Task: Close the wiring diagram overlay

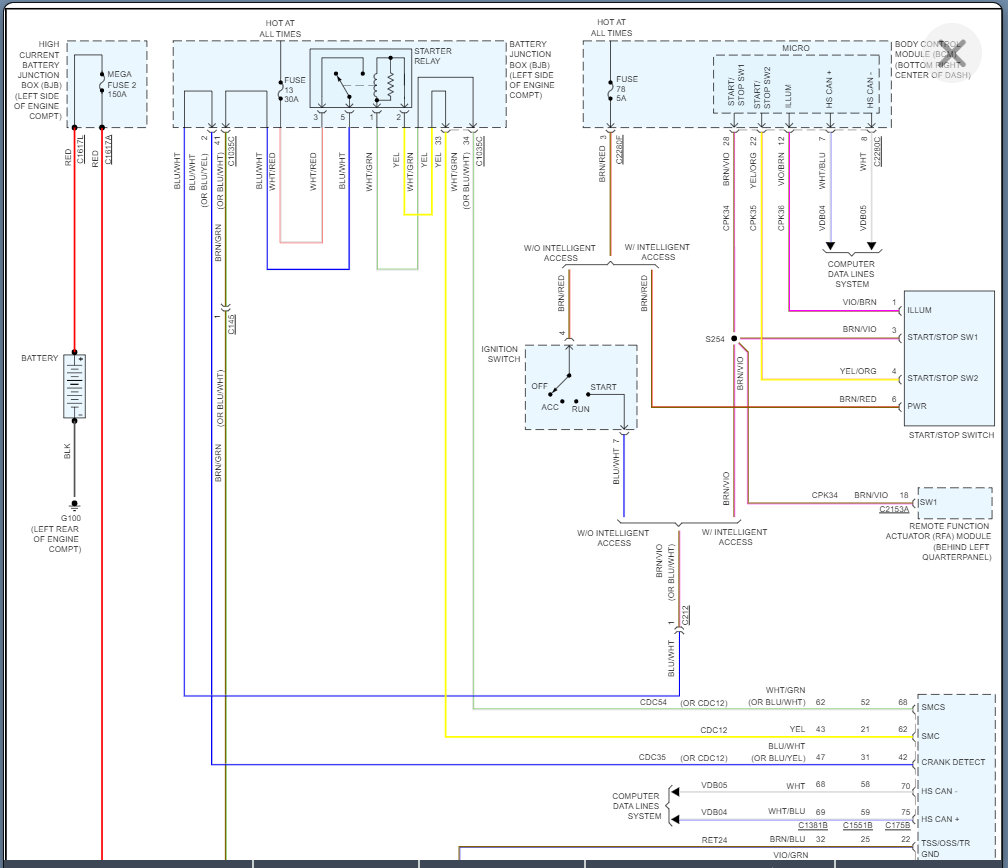Action: 953,53
